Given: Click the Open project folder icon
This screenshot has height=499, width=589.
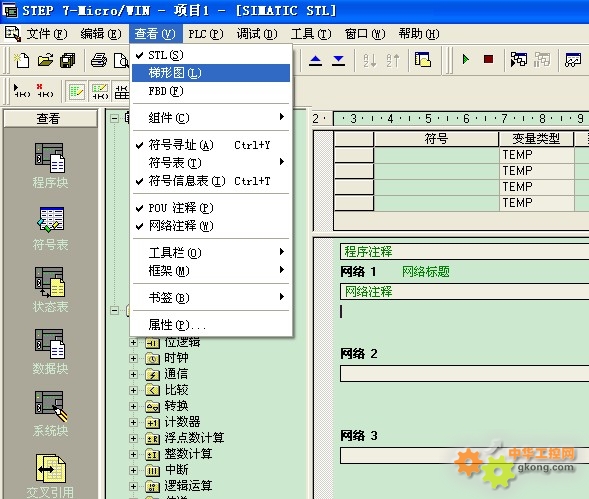Looking at the screenshot, I should (45, 60).
